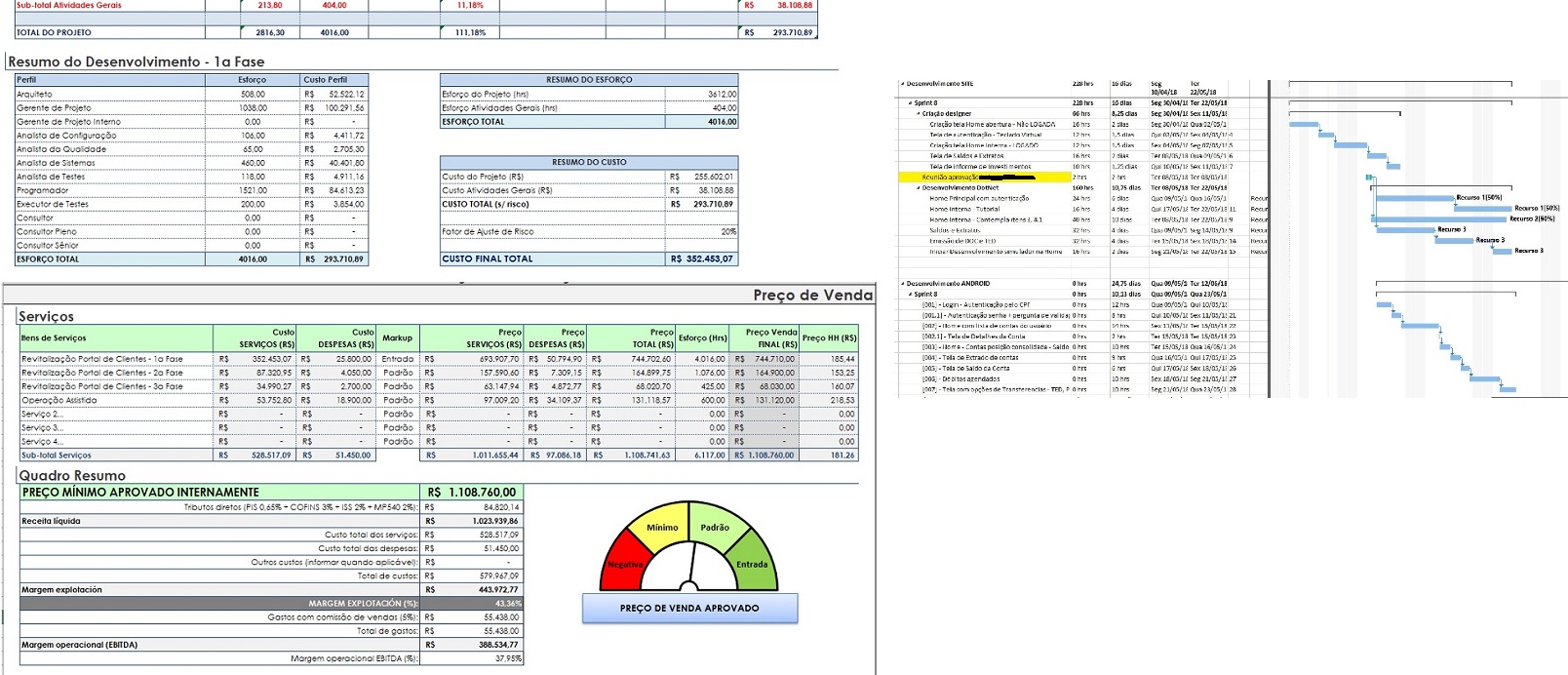The height and width of the screenshot is (675, 1568).
Task: Select the Serviço 2... row
Action: [439, 414]
